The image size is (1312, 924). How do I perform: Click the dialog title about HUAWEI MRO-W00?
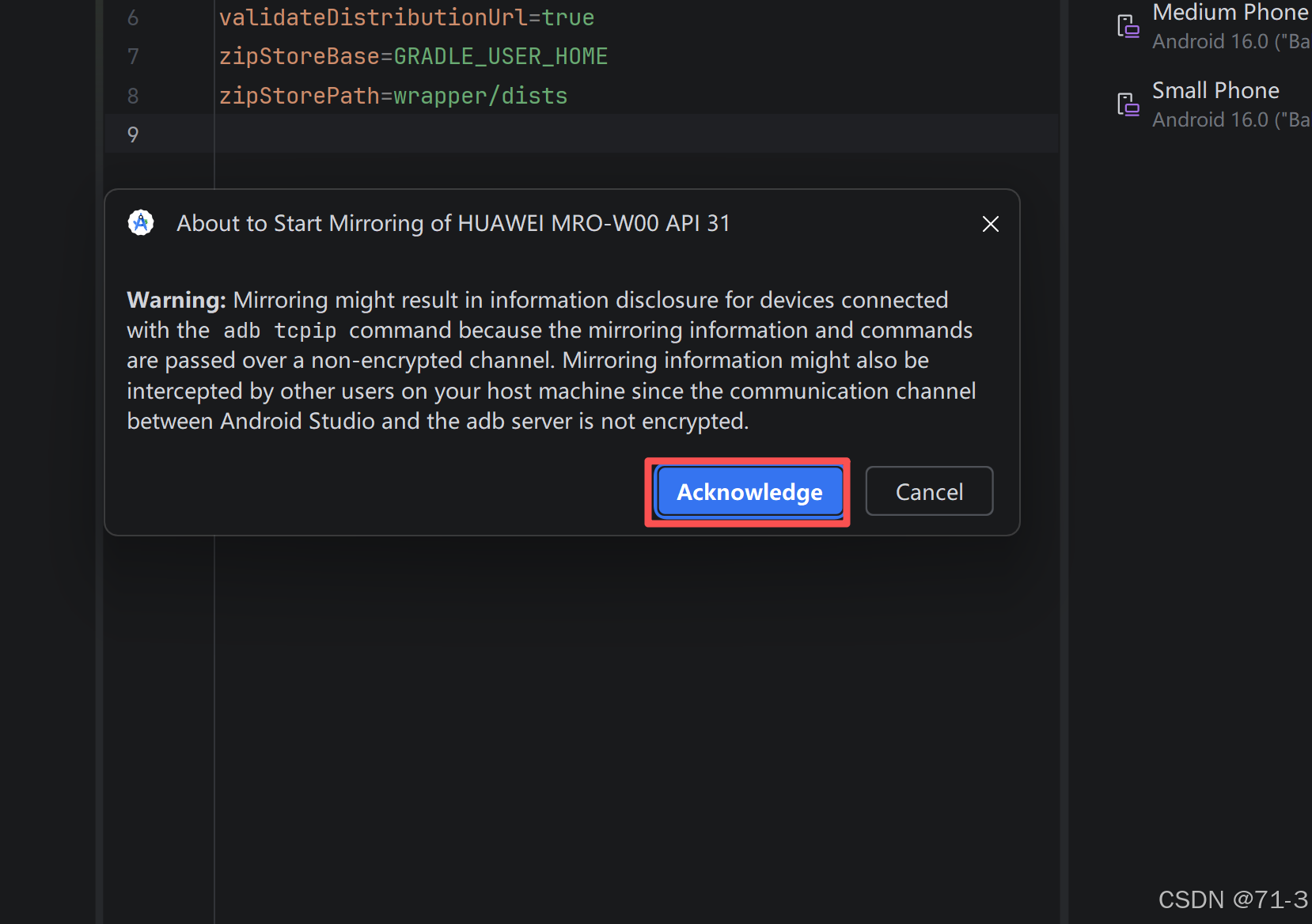tap(453, 224)
